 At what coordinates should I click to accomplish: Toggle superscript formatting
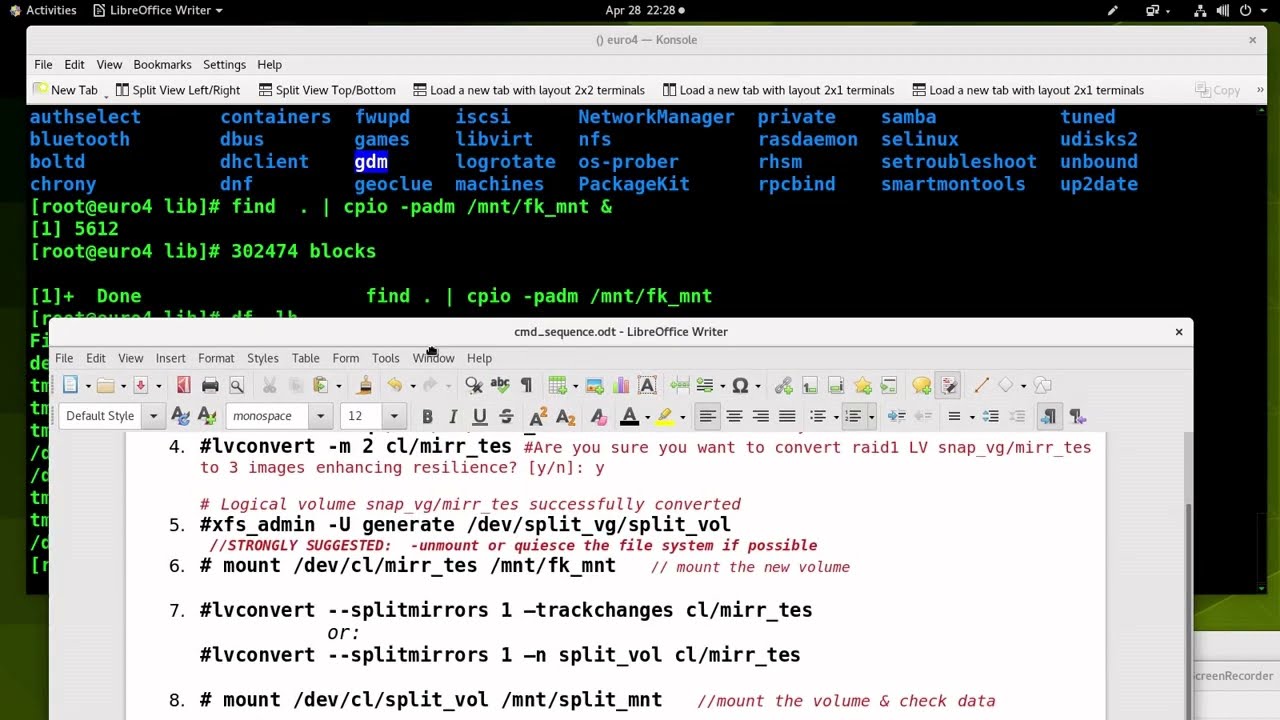[539, 416]
